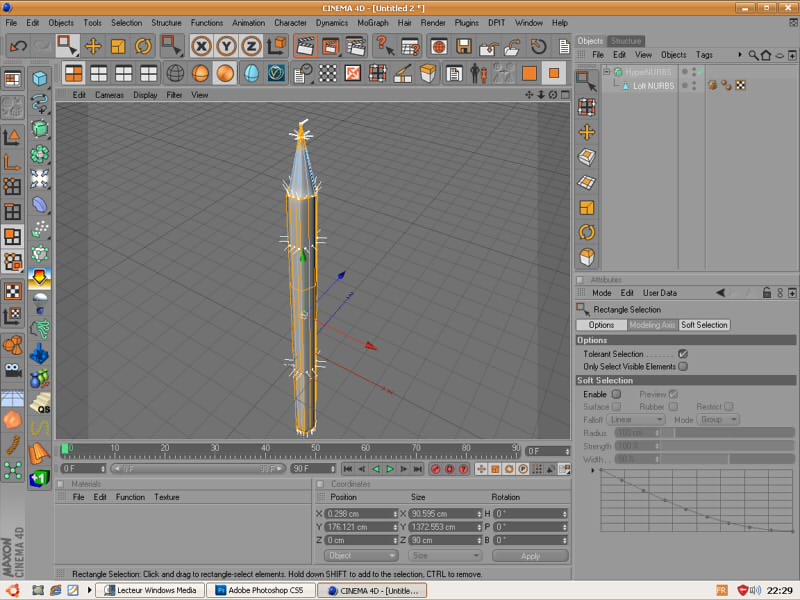Image resolution: width=800 pixels, height=600 pixels.
Task: Tick the Soft Selection Enable checkbox
Action: tap(616, 394)
